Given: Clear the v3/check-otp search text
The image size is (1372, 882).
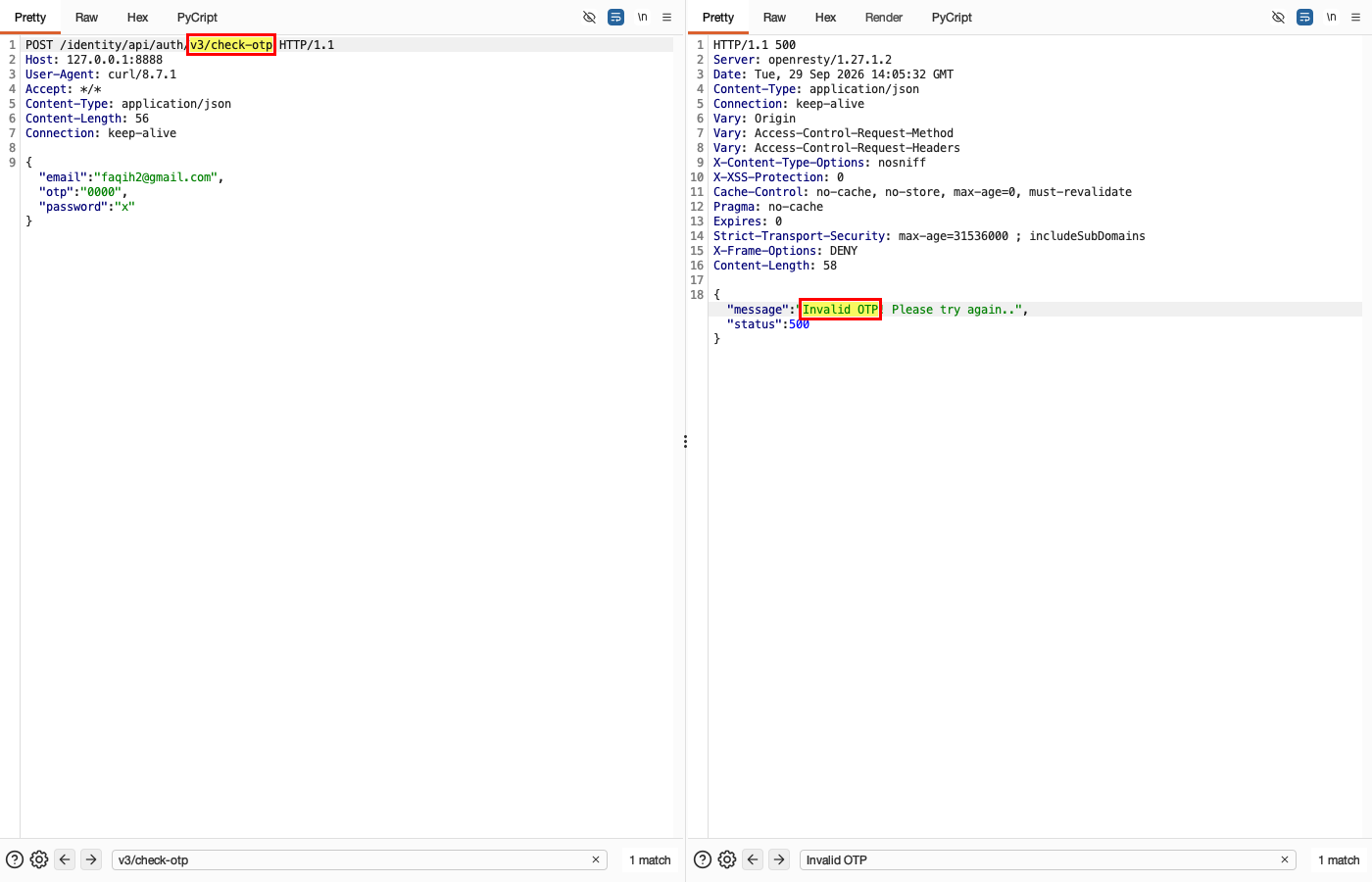Looking at the screenshot, I should coord(596,859).
